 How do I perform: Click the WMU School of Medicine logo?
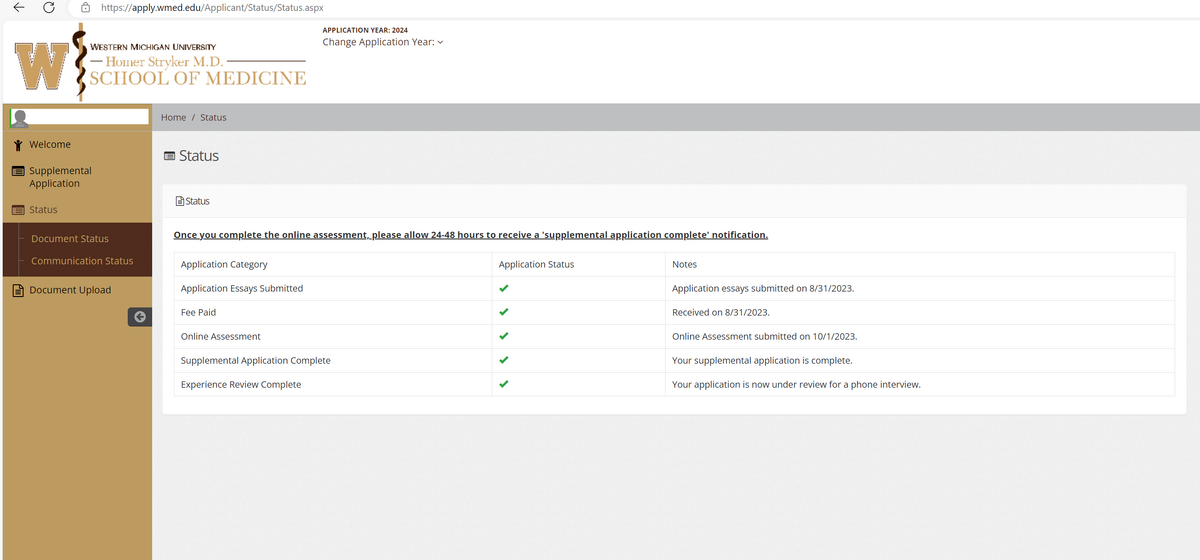point(161,63)
